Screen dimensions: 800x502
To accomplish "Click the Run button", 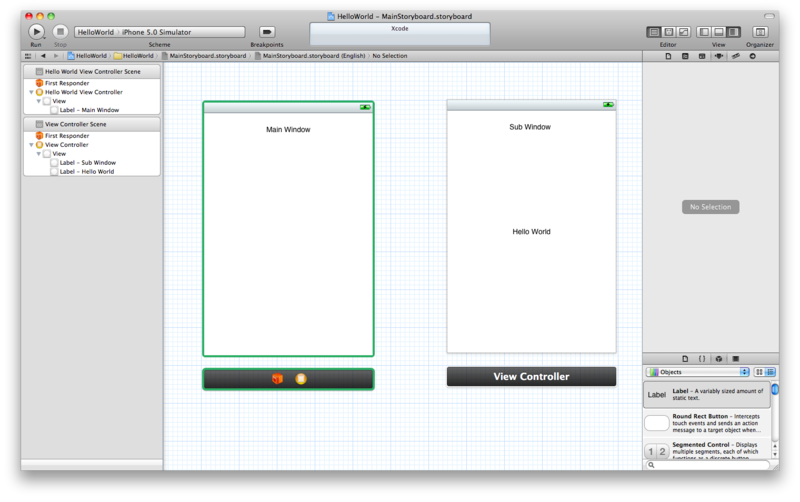I will [x=36, y=32].
